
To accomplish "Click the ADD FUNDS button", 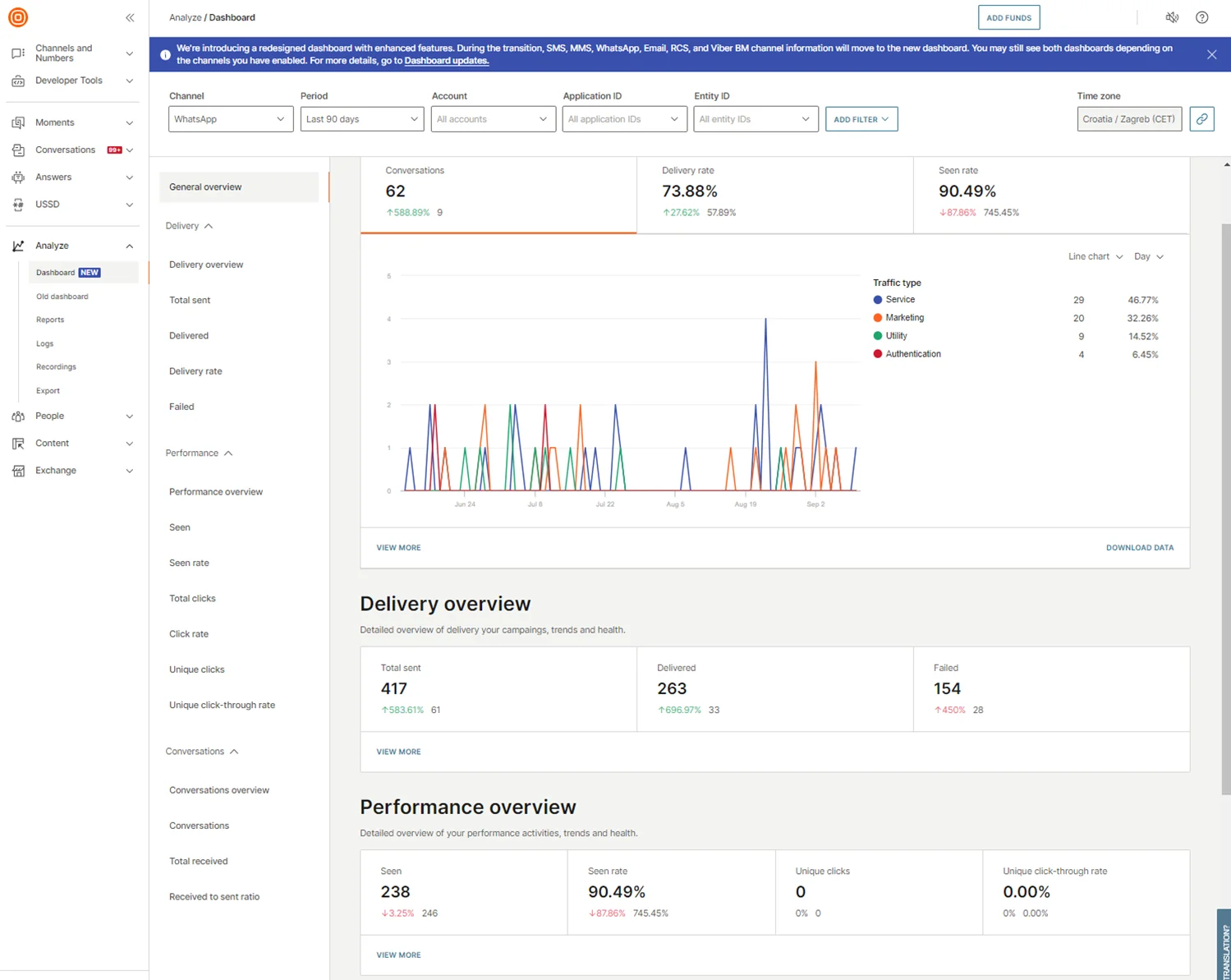I will pos(1008,17).
